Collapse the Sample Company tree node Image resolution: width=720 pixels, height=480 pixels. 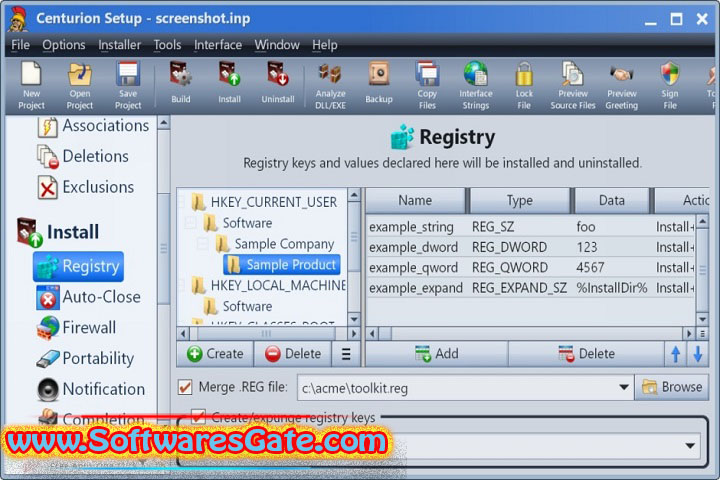pos(202,244)
